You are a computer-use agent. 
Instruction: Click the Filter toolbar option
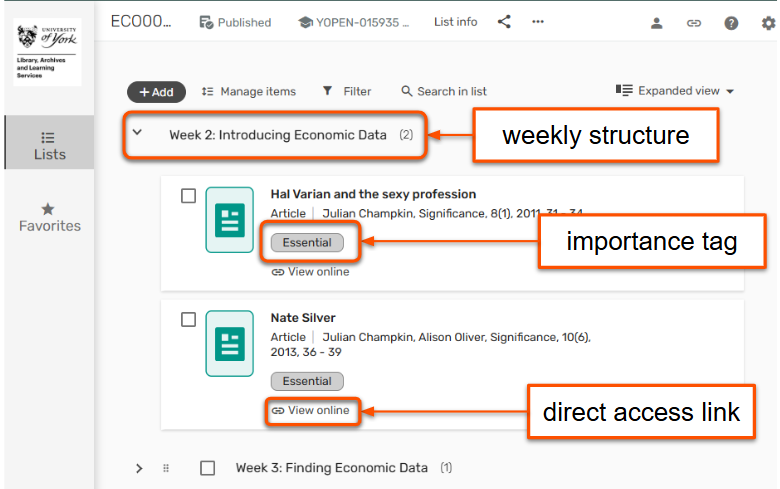pos(347,92)
